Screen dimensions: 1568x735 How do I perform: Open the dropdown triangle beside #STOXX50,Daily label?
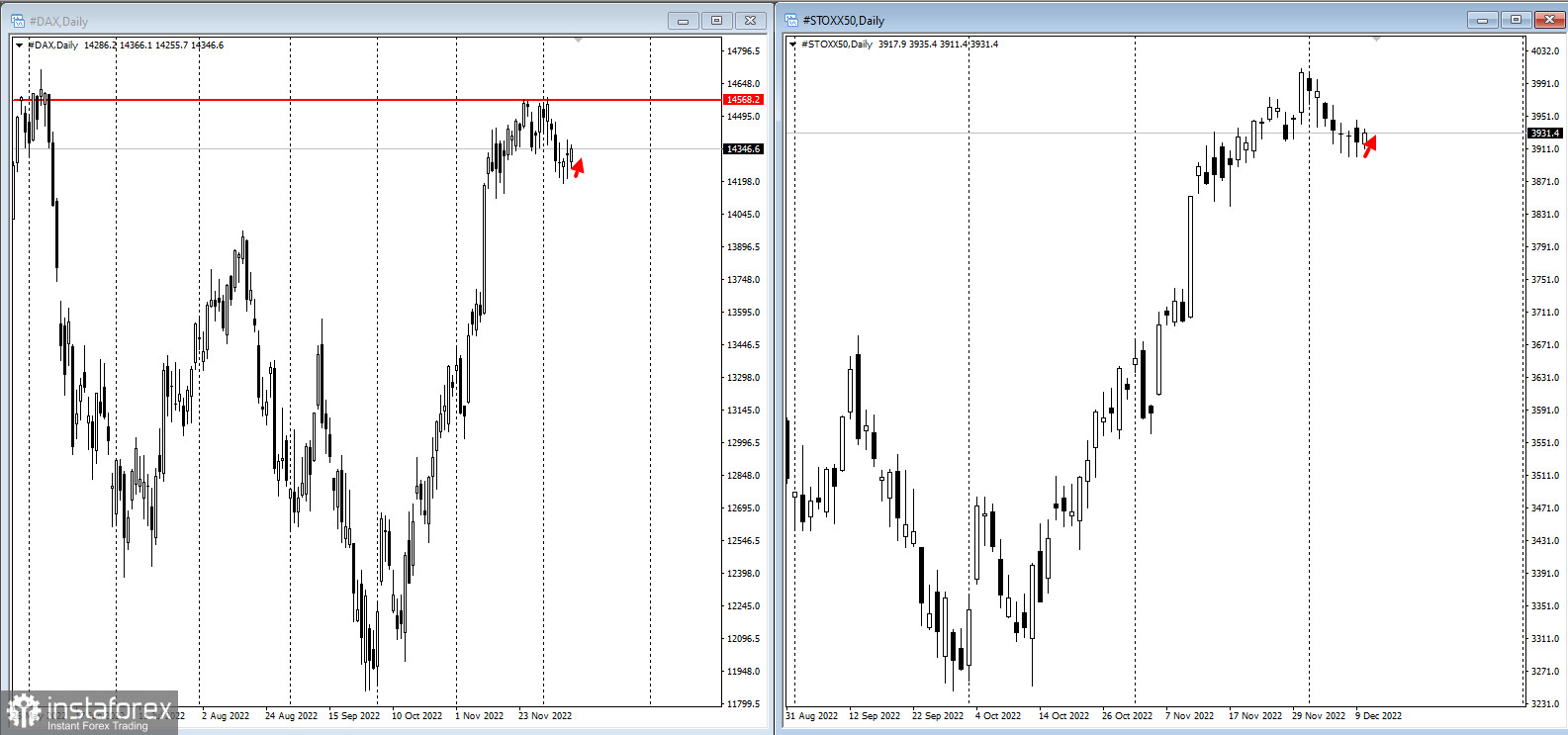coord(792,45)
